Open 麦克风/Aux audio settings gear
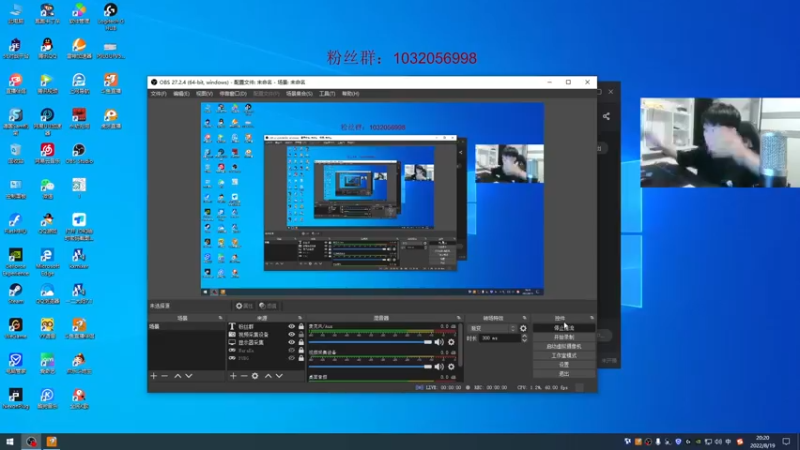 pyautogui.click(x=451, y=342)
